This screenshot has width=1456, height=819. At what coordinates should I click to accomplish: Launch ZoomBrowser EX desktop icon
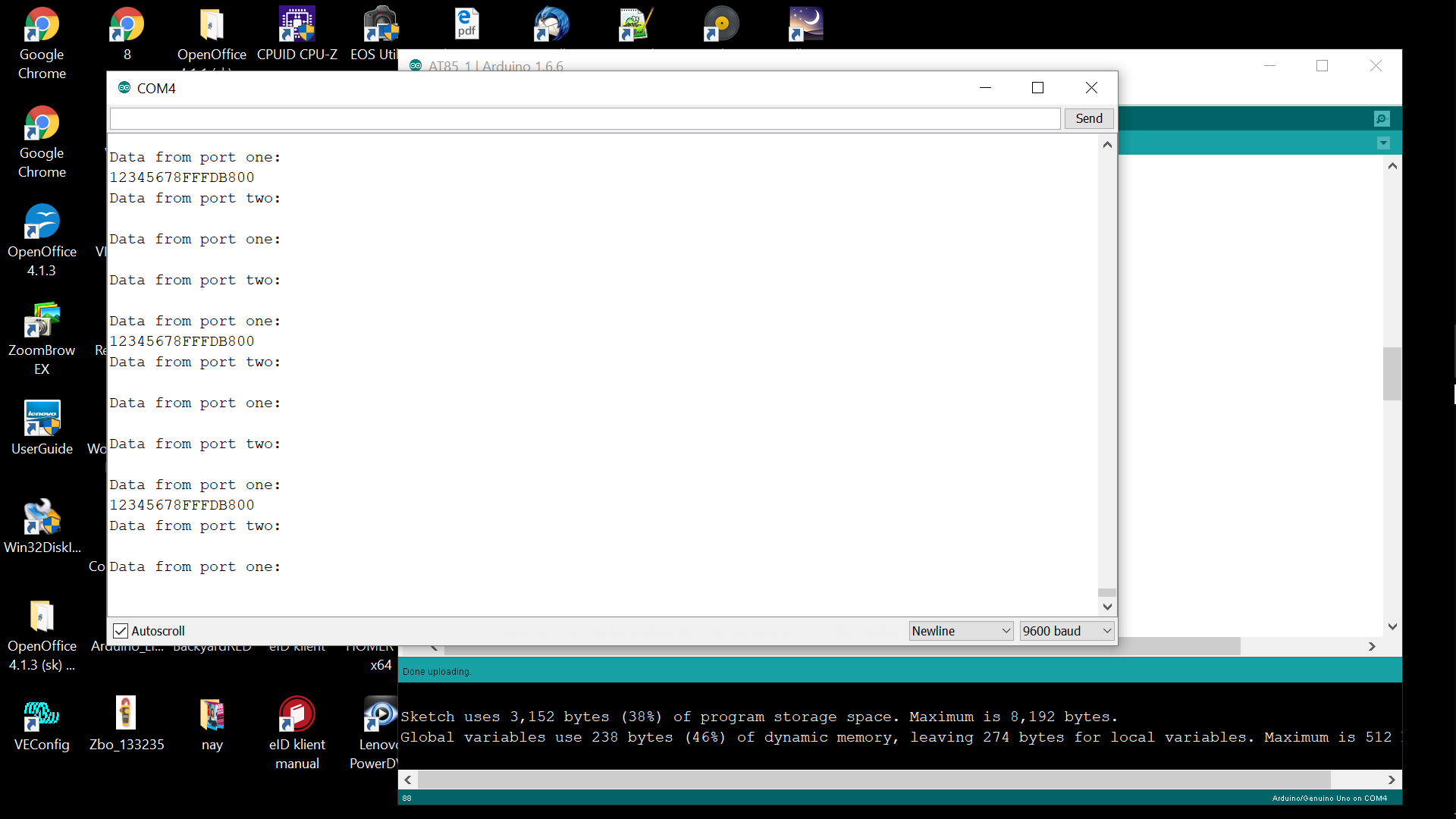[x=42, y=321]
